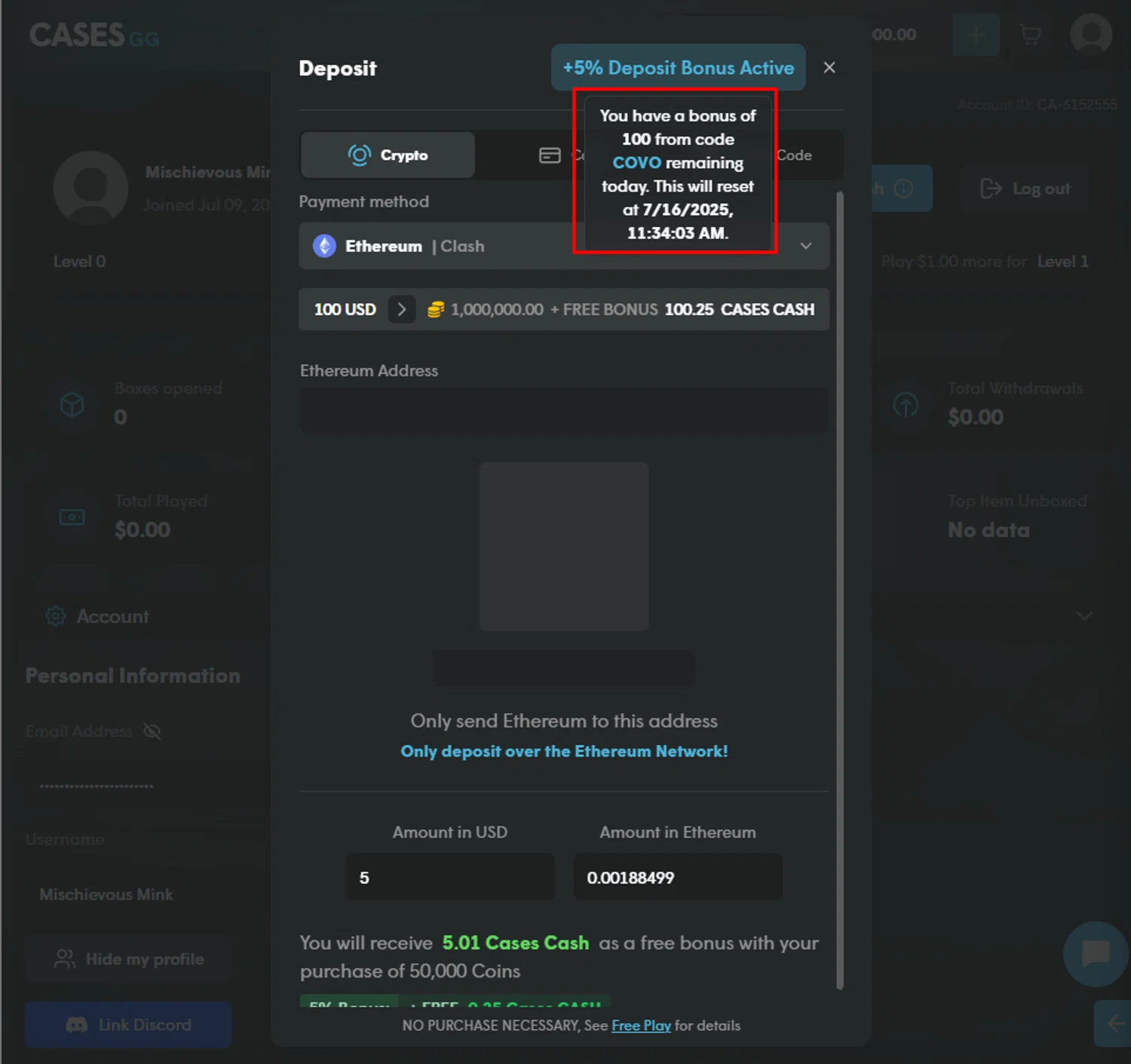
Task: Click the info icon on blue header button
Action: (903, 189)
